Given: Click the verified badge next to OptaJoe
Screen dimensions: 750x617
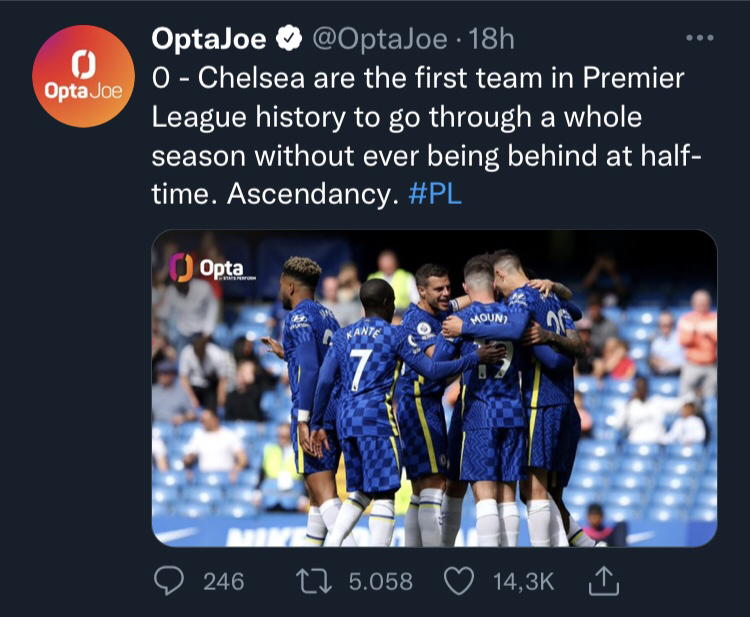Looking at the screenshot, I should tap(289, 39).
